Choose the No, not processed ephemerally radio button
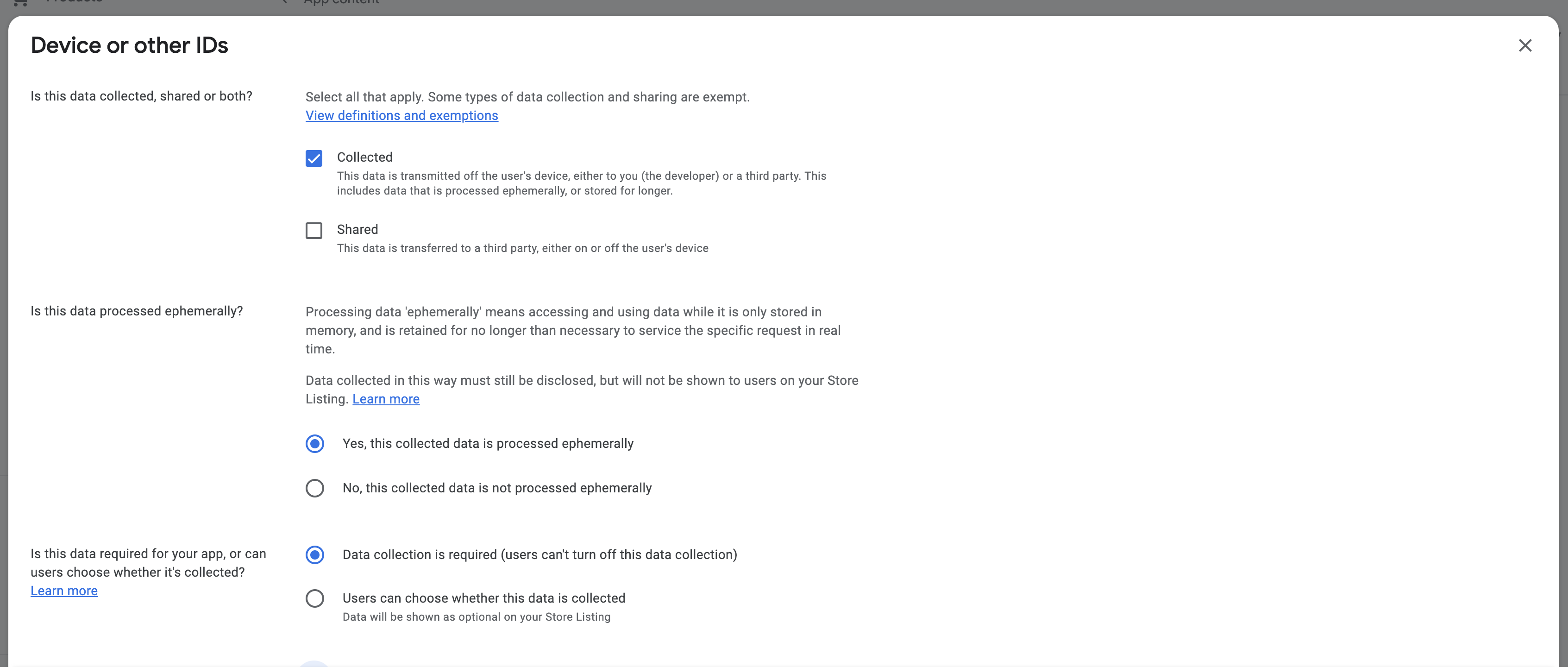Viewport: 1568px width, 667px height. pyautogui.click(x=315, y=488)
